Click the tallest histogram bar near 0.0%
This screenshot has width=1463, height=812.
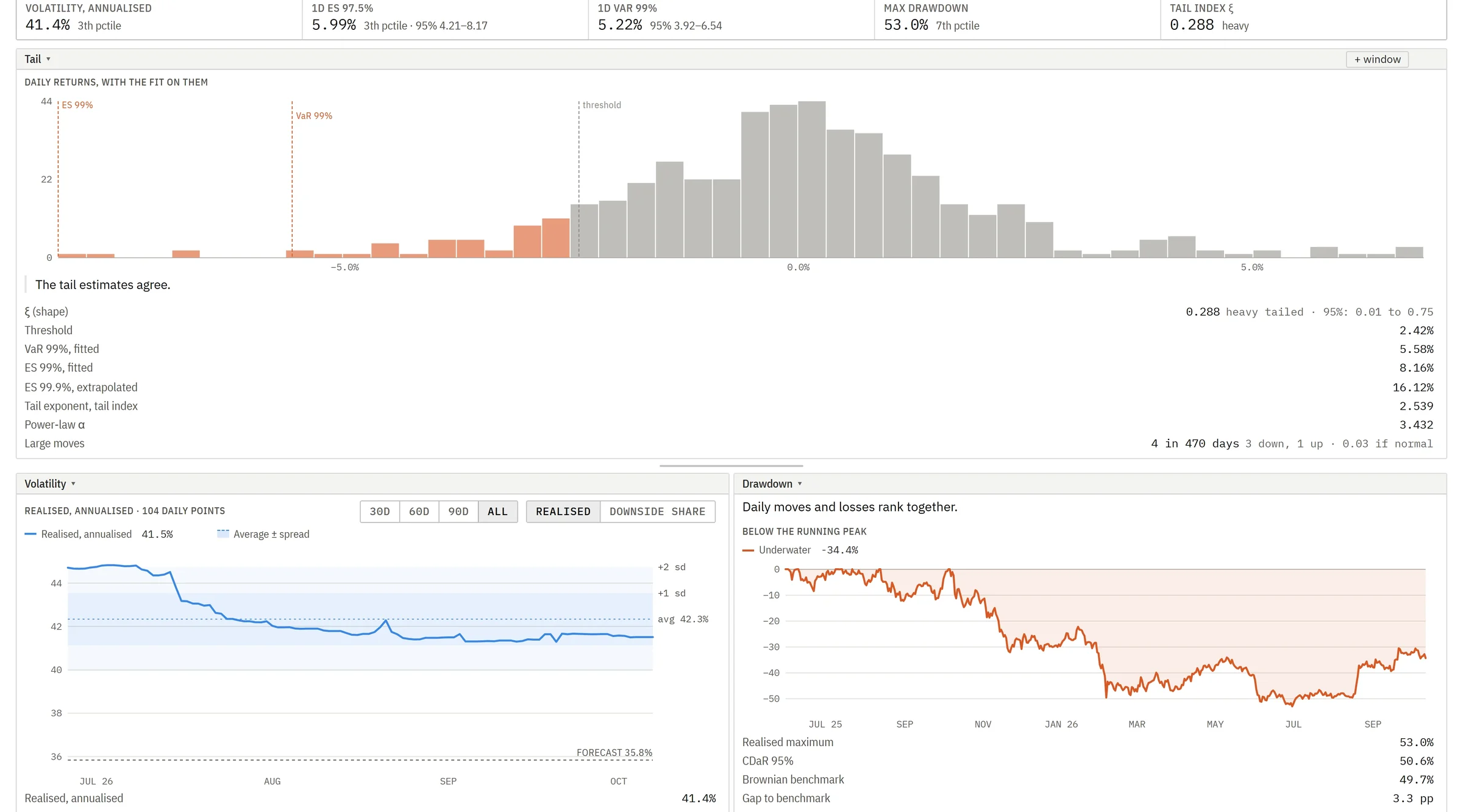(812, 179)
